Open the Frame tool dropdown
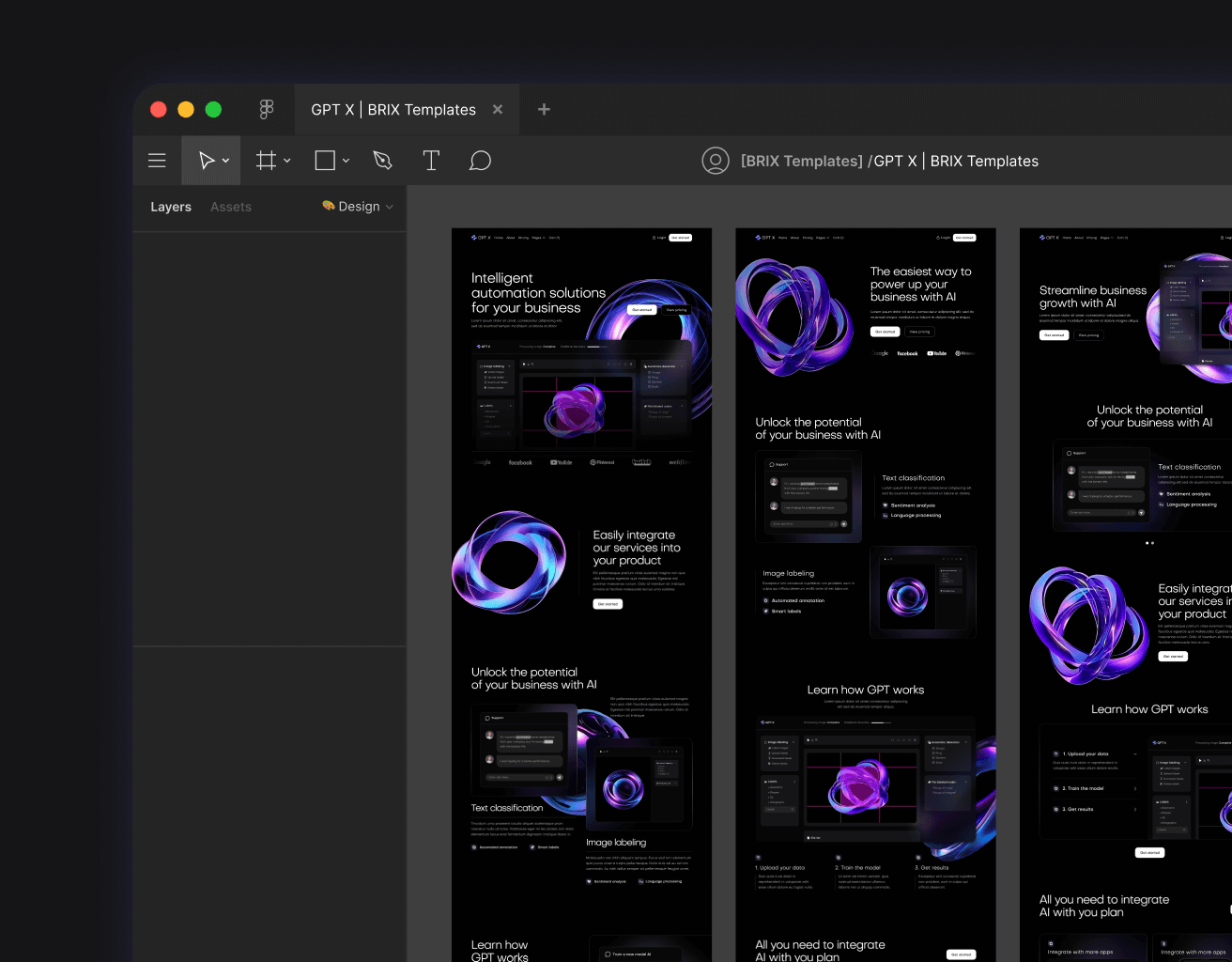The width and height of the screenshot is (1232, 962). tap(287, 160)
